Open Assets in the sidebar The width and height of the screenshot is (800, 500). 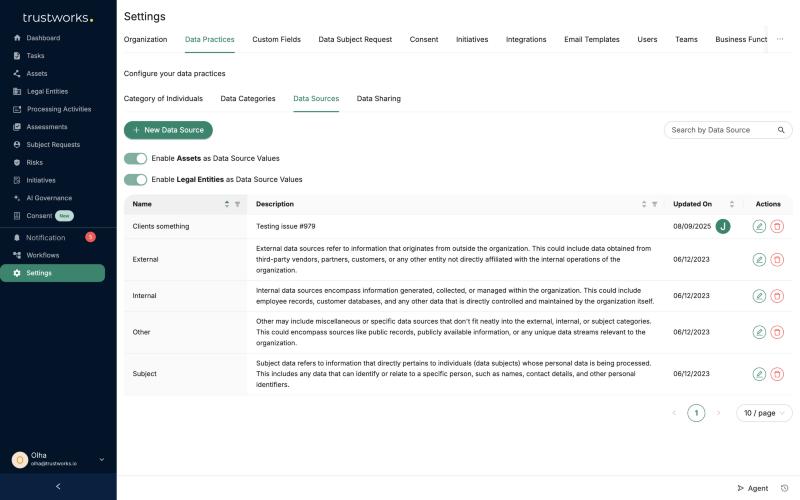[x=36, y=73]
